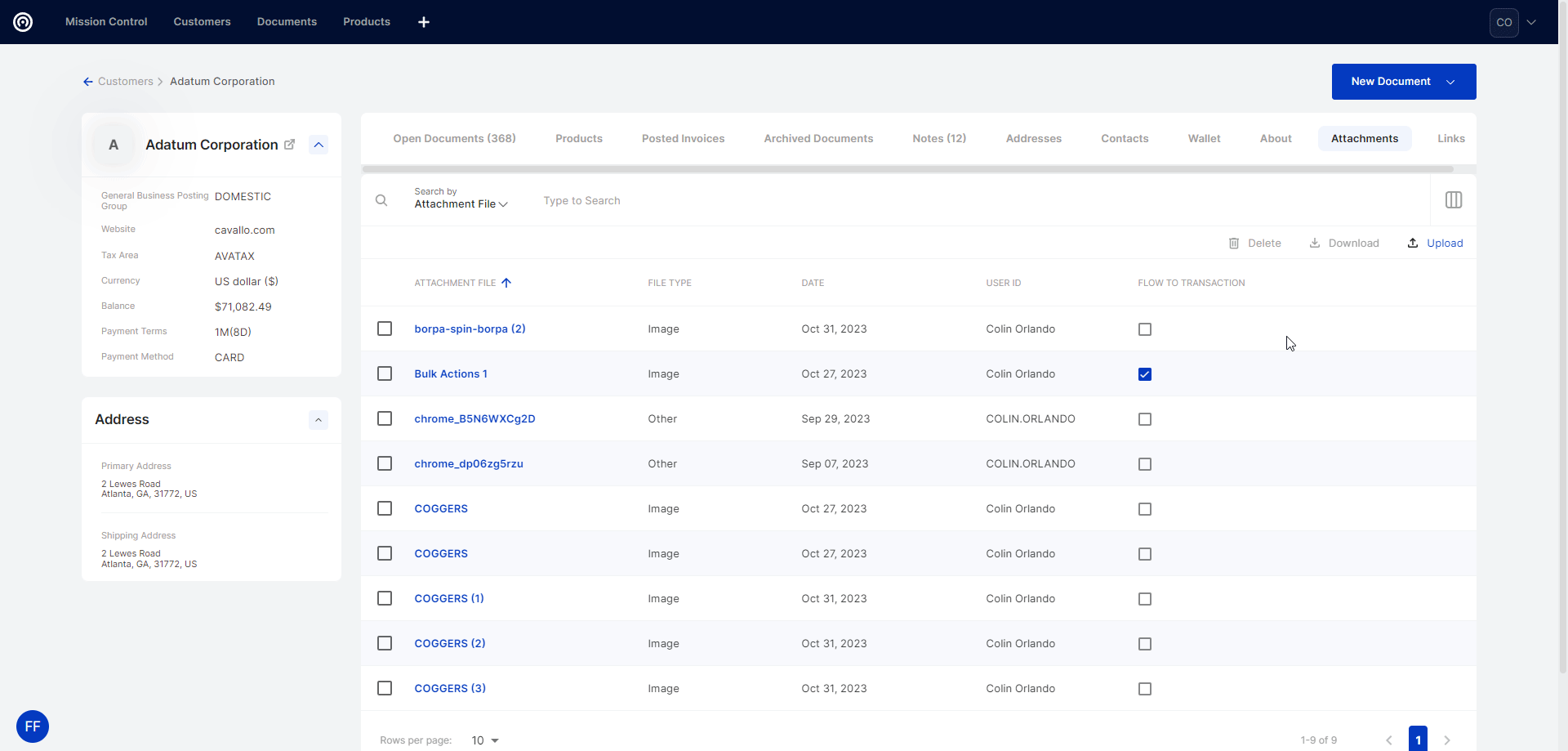Sort by Attachment File arrow icon

tap(506, 283)
